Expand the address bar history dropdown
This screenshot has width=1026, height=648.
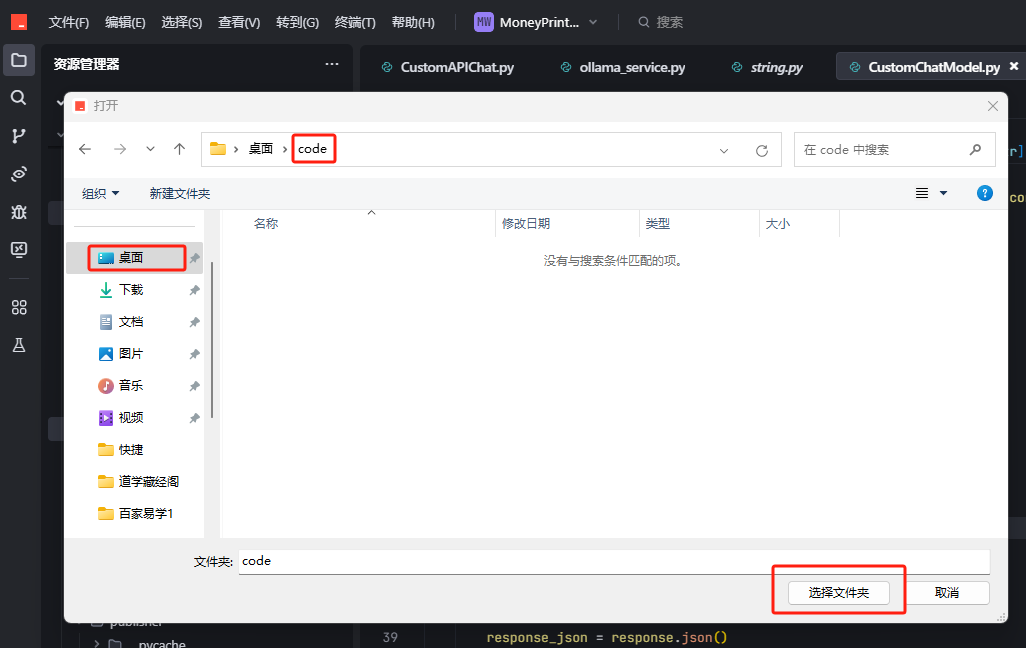tap(724, 151)
